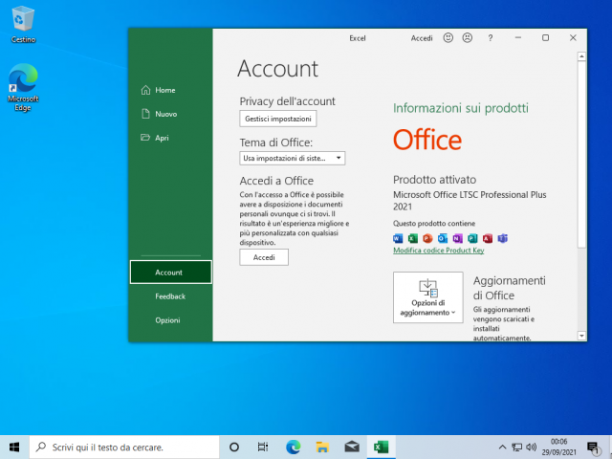Click the Windows search text box
This screenshot has width=612, height=459.
click(x=125, y=447)
